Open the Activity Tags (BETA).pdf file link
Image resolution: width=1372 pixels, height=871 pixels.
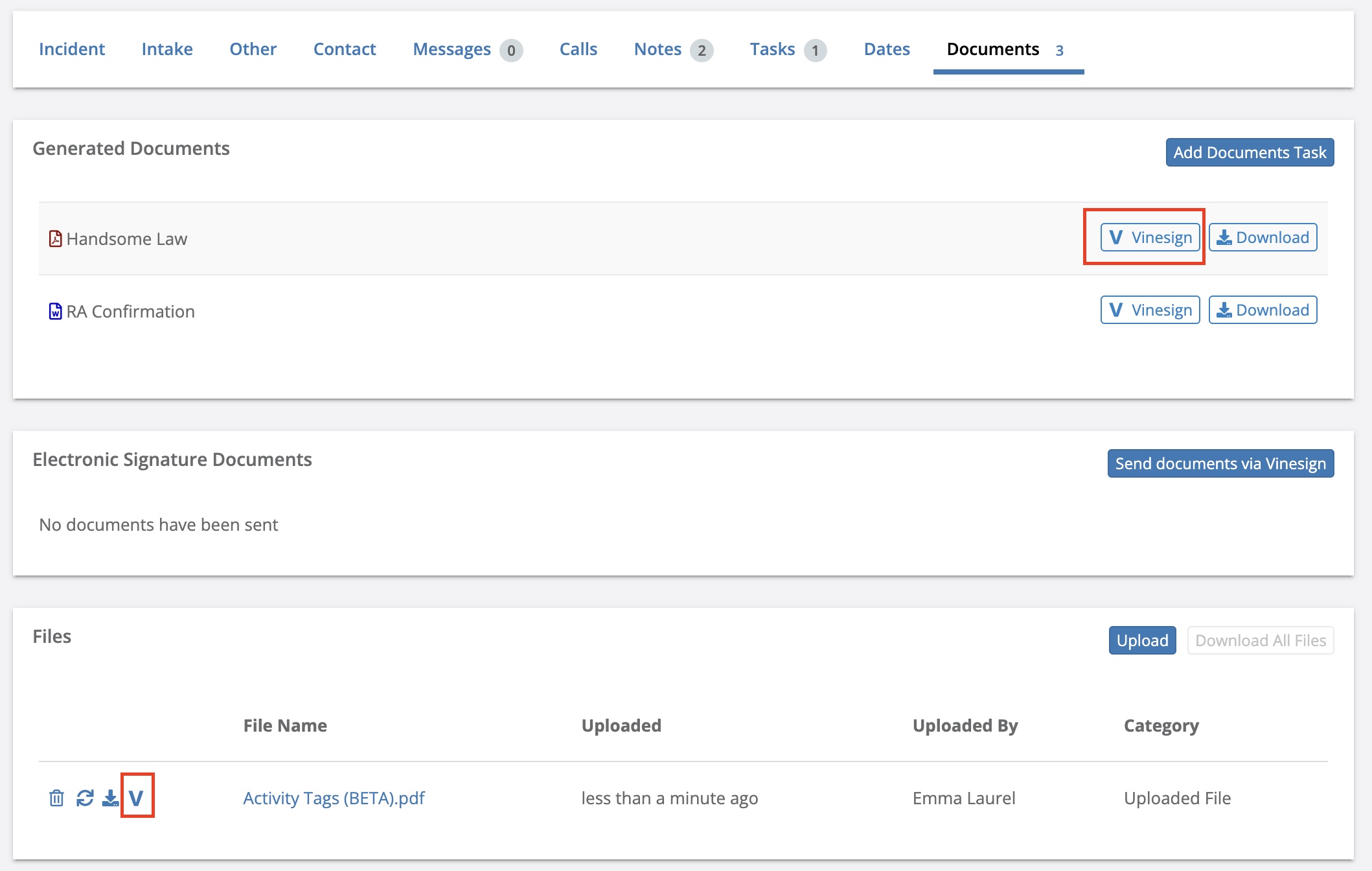(334, 798)
